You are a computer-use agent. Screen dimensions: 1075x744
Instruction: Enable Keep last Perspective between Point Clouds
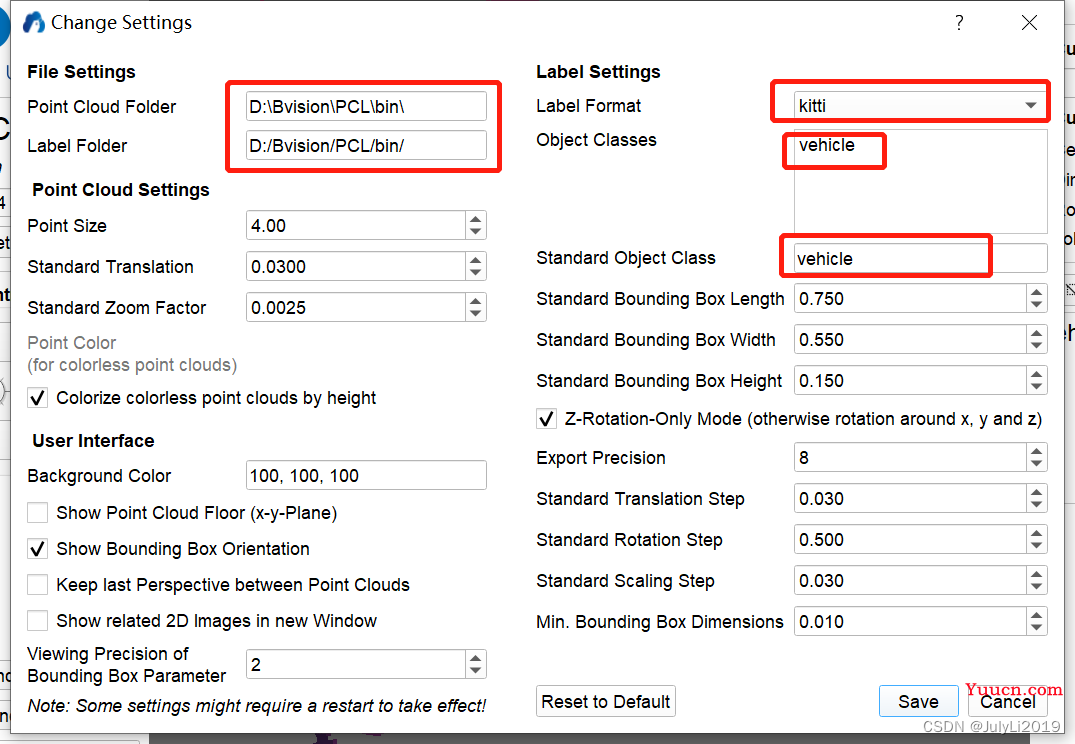click(38, 585)
